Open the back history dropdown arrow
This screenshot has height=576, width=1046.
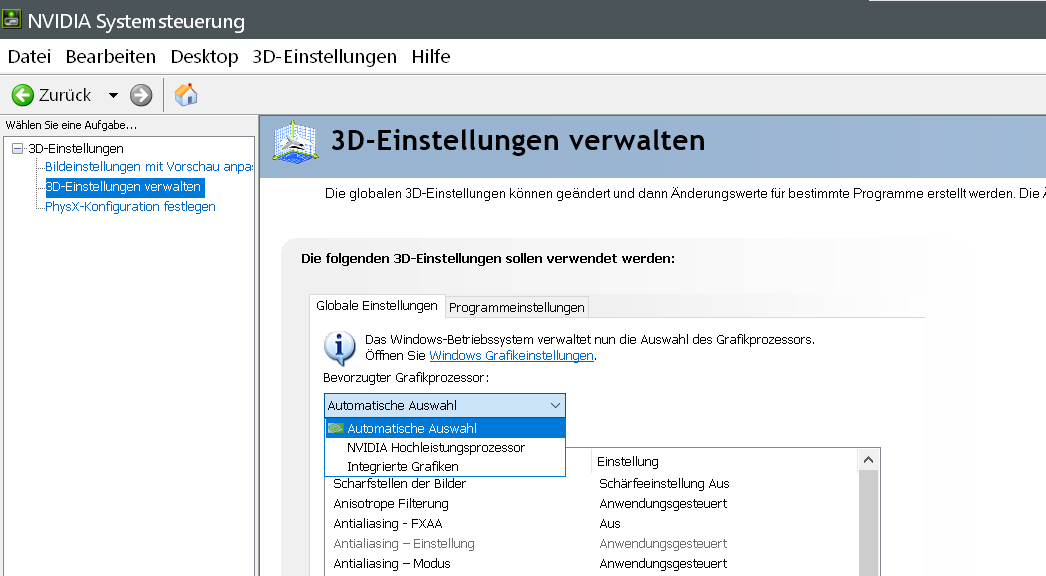tap(113, 95)
